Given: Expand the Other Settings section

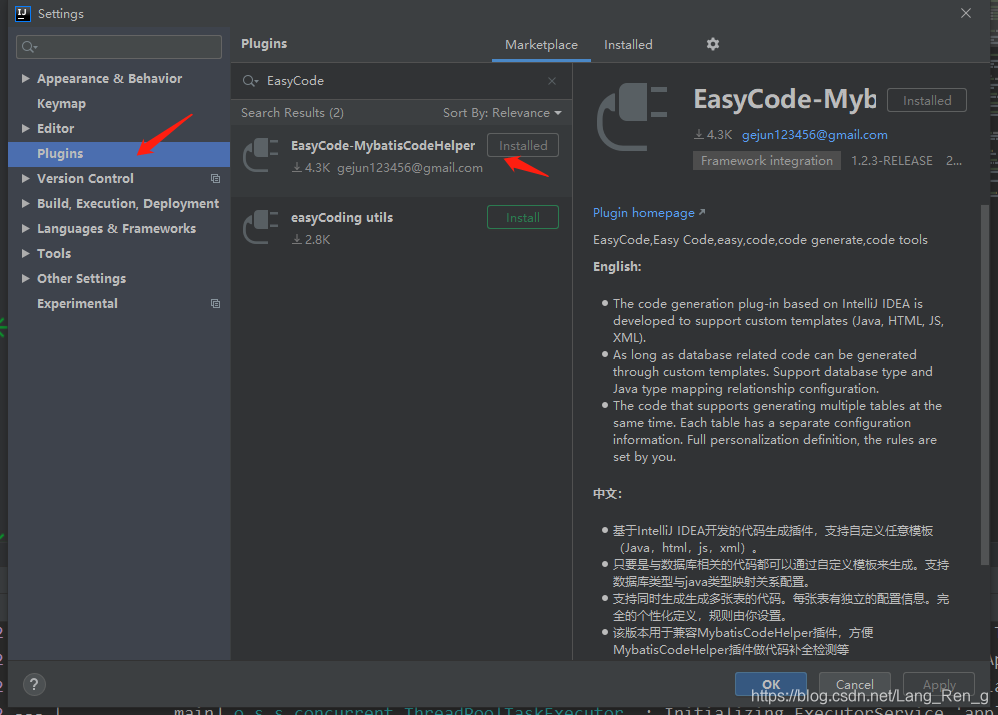Looking at the screenshot, I should coord(25,278).
